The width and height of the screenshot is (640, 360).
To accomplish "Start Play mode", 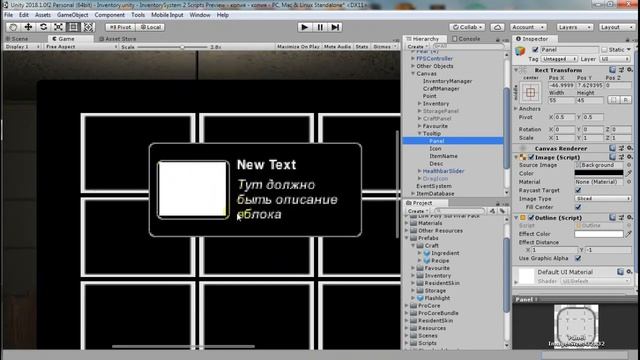I will click(304, 27).
